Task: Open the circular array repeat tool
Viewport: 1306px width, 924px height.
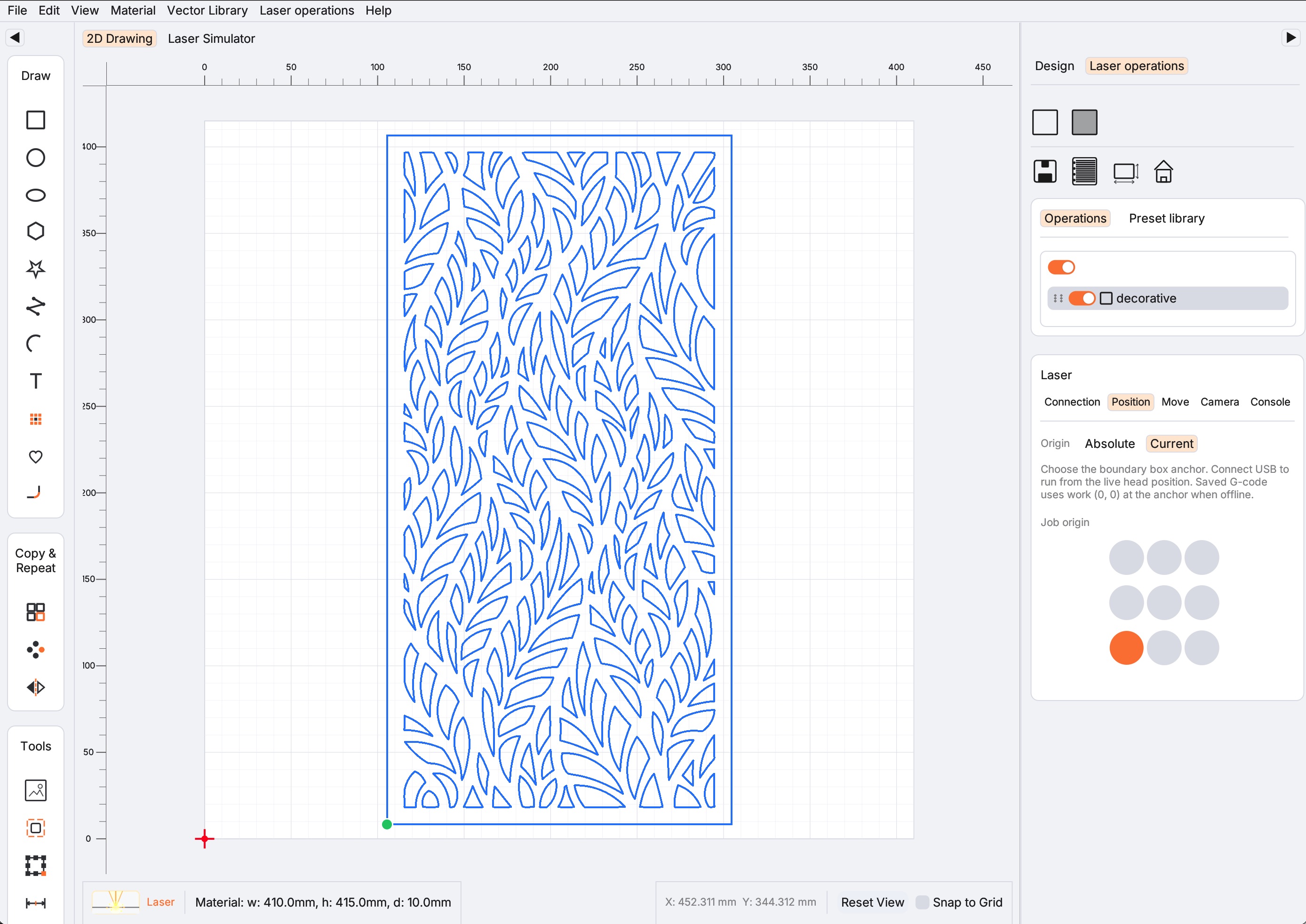Action: pyautogui.click(x=35, y=649)
